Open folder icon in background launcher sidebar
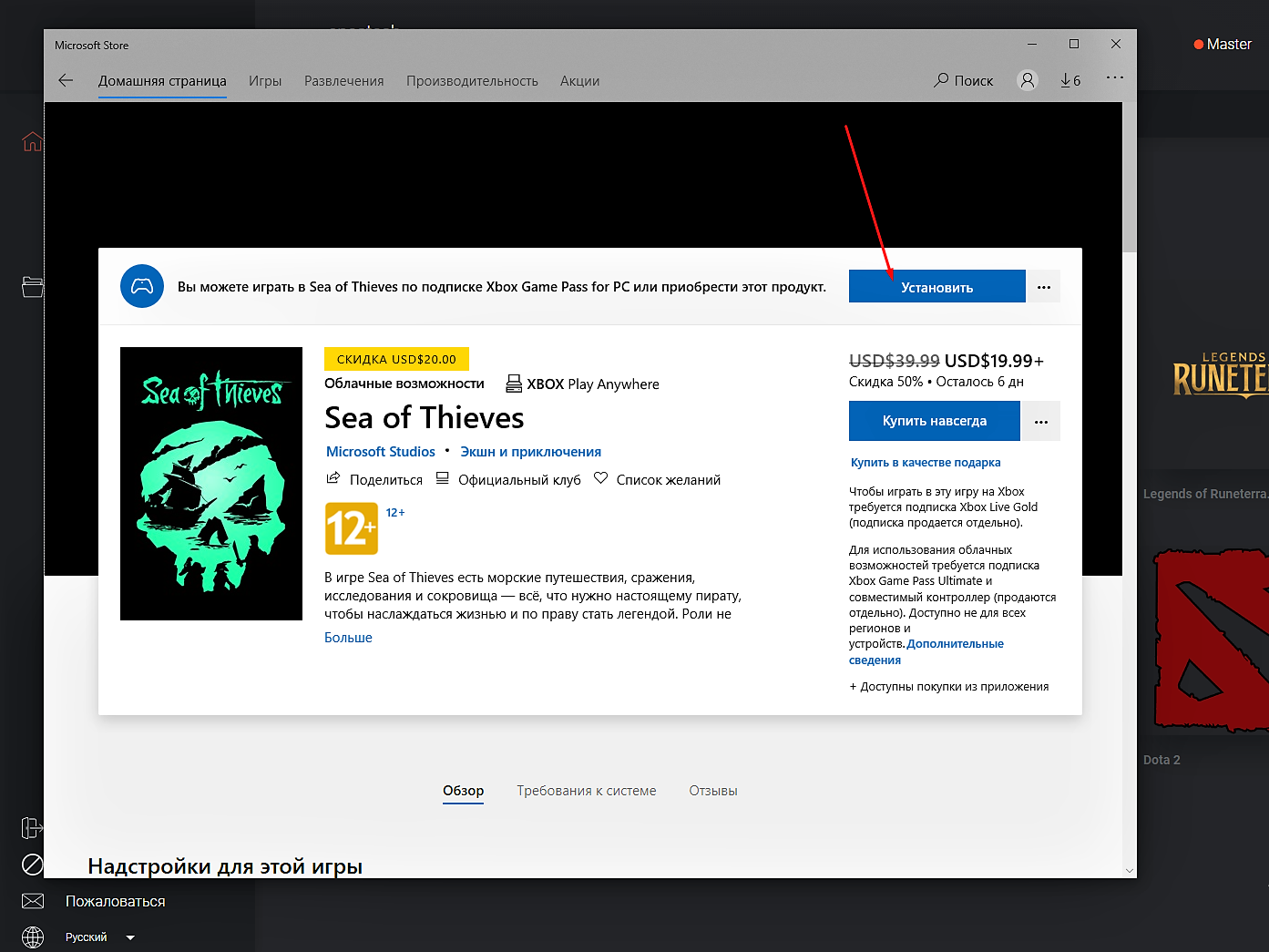The image size is (1269, 952). [33, 286]
